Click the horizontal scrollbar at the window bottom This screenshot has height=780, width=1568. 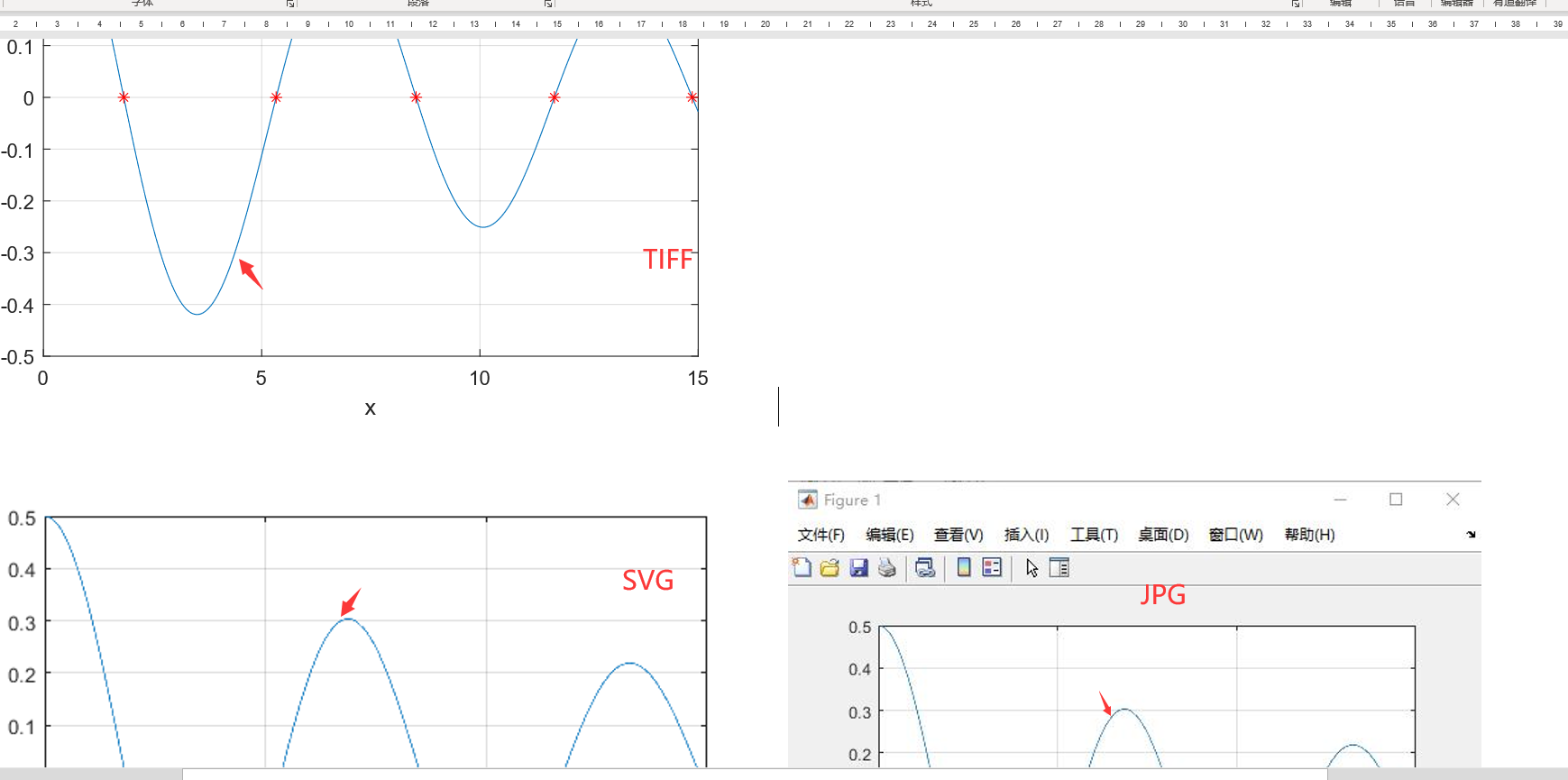(x=755, y=774)
